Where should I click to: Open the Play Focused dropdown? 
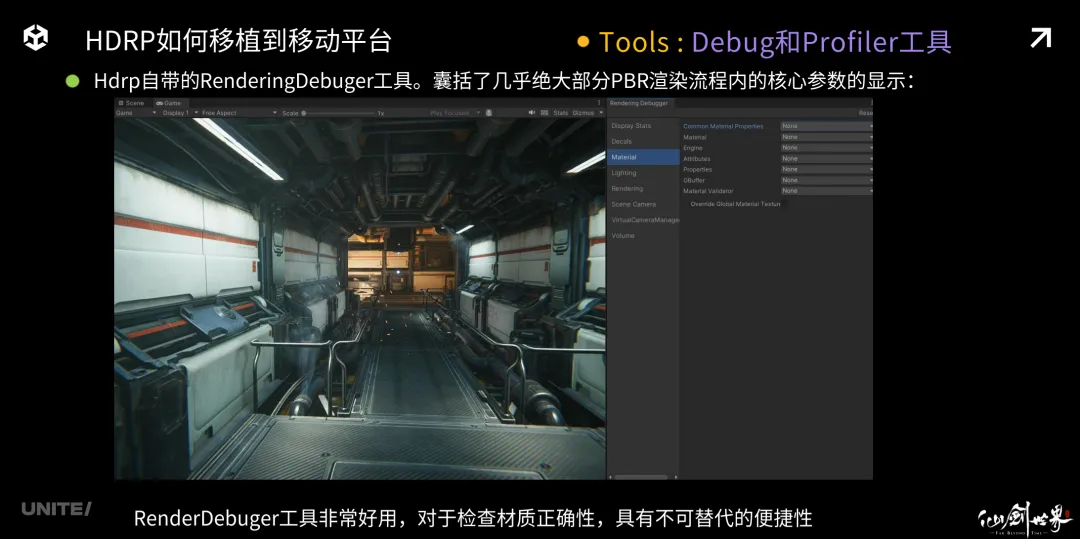[x=455, y=112]
